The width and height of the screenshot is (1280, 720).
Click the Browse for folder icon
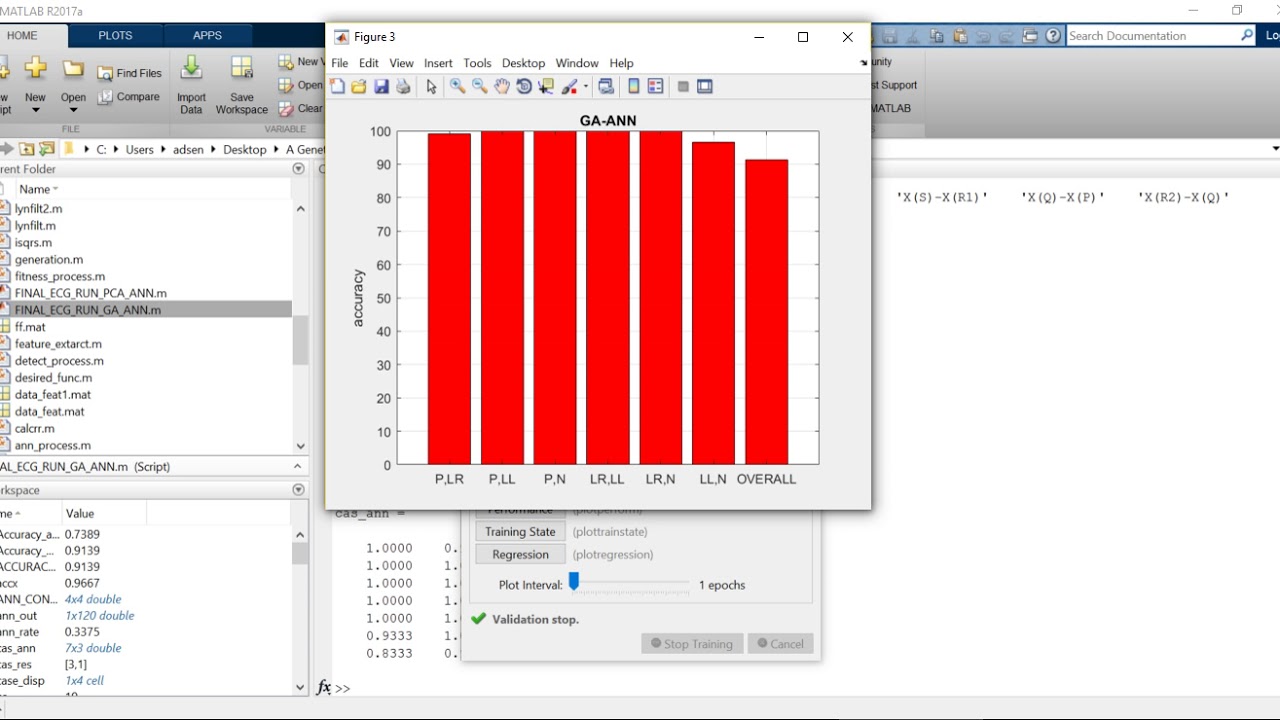click(x=46, y=149)
